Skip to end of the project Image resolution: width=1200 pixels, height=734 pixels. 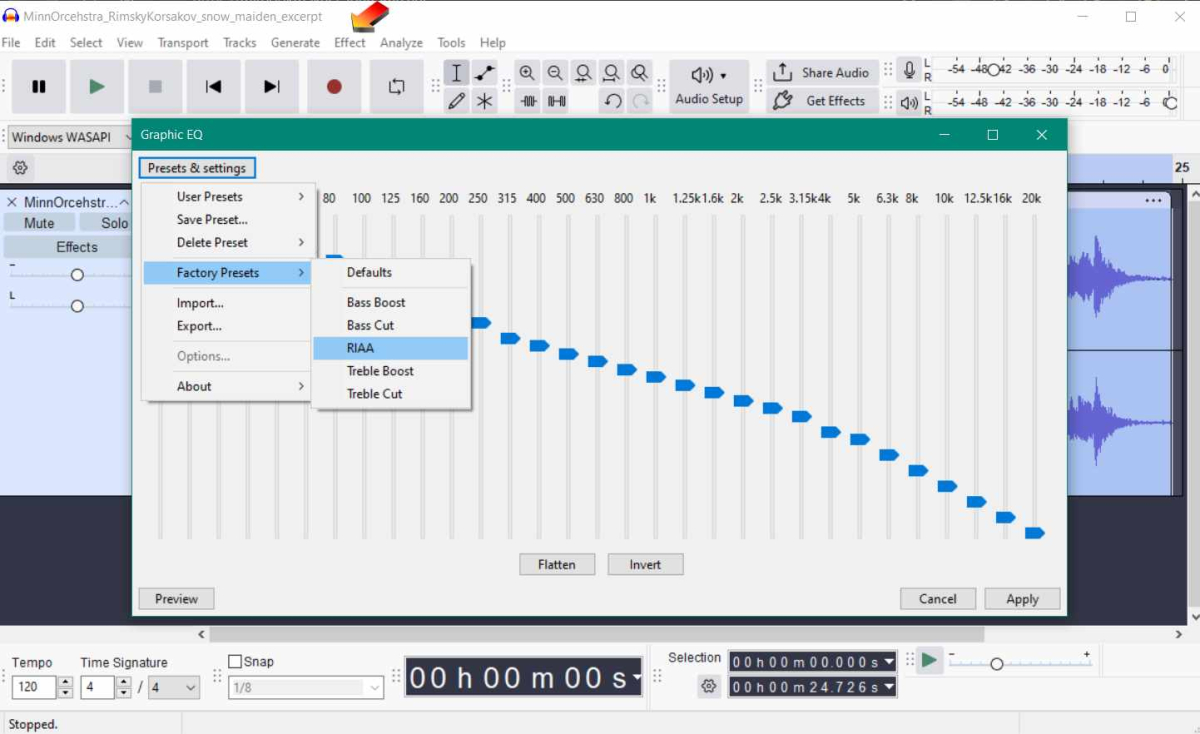click(271, 87)
